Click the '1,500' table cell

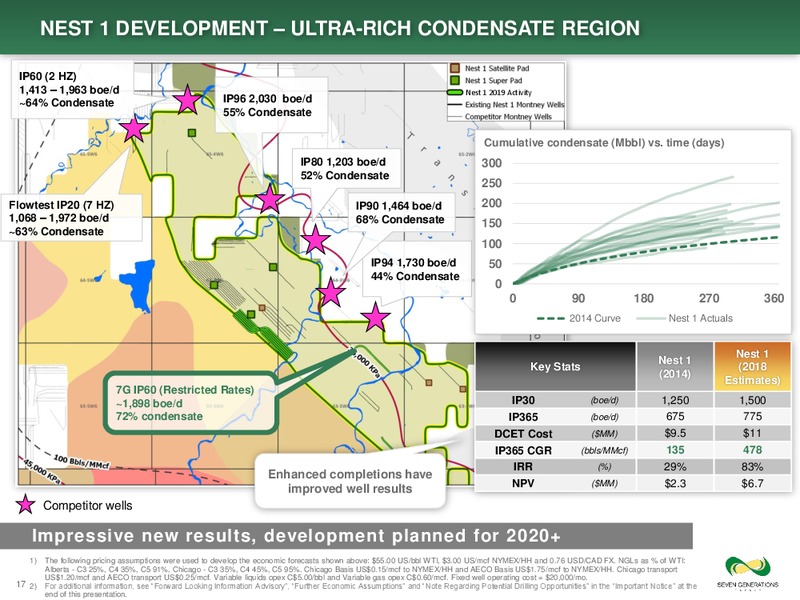pos(753,400)
